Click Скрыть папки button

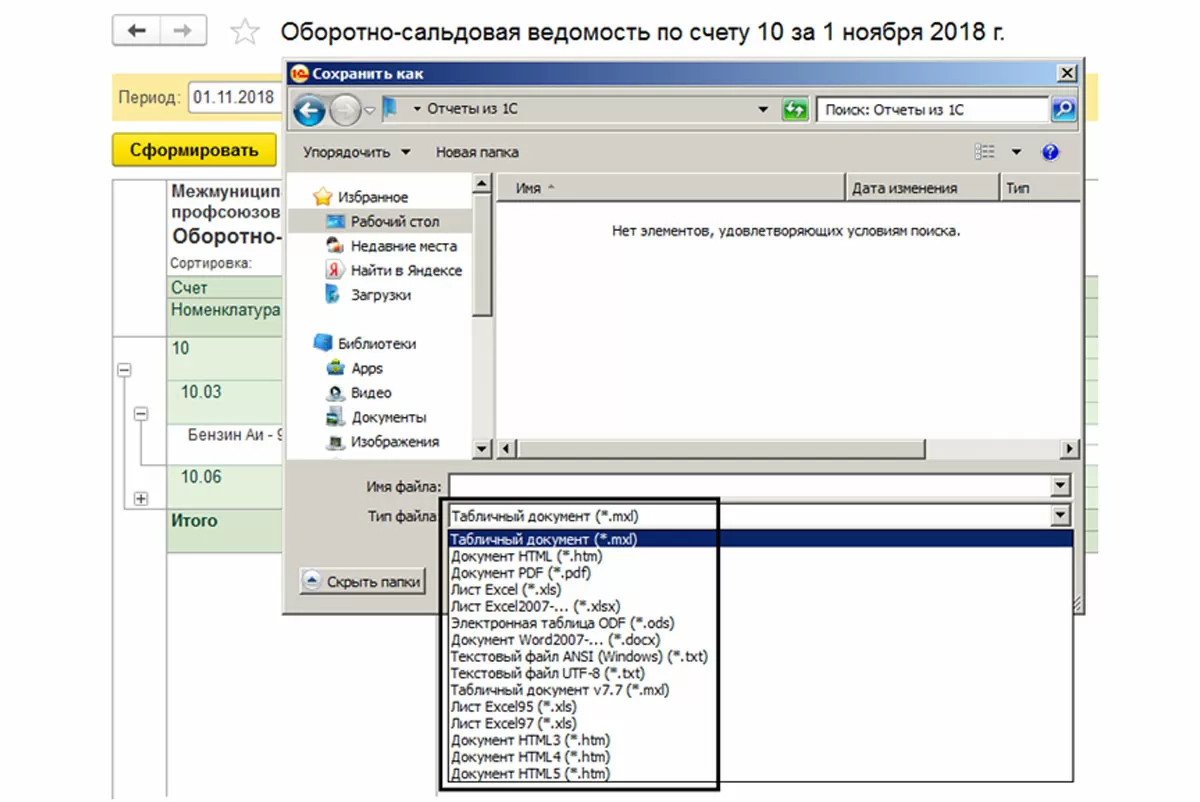(x=362, y=581)
